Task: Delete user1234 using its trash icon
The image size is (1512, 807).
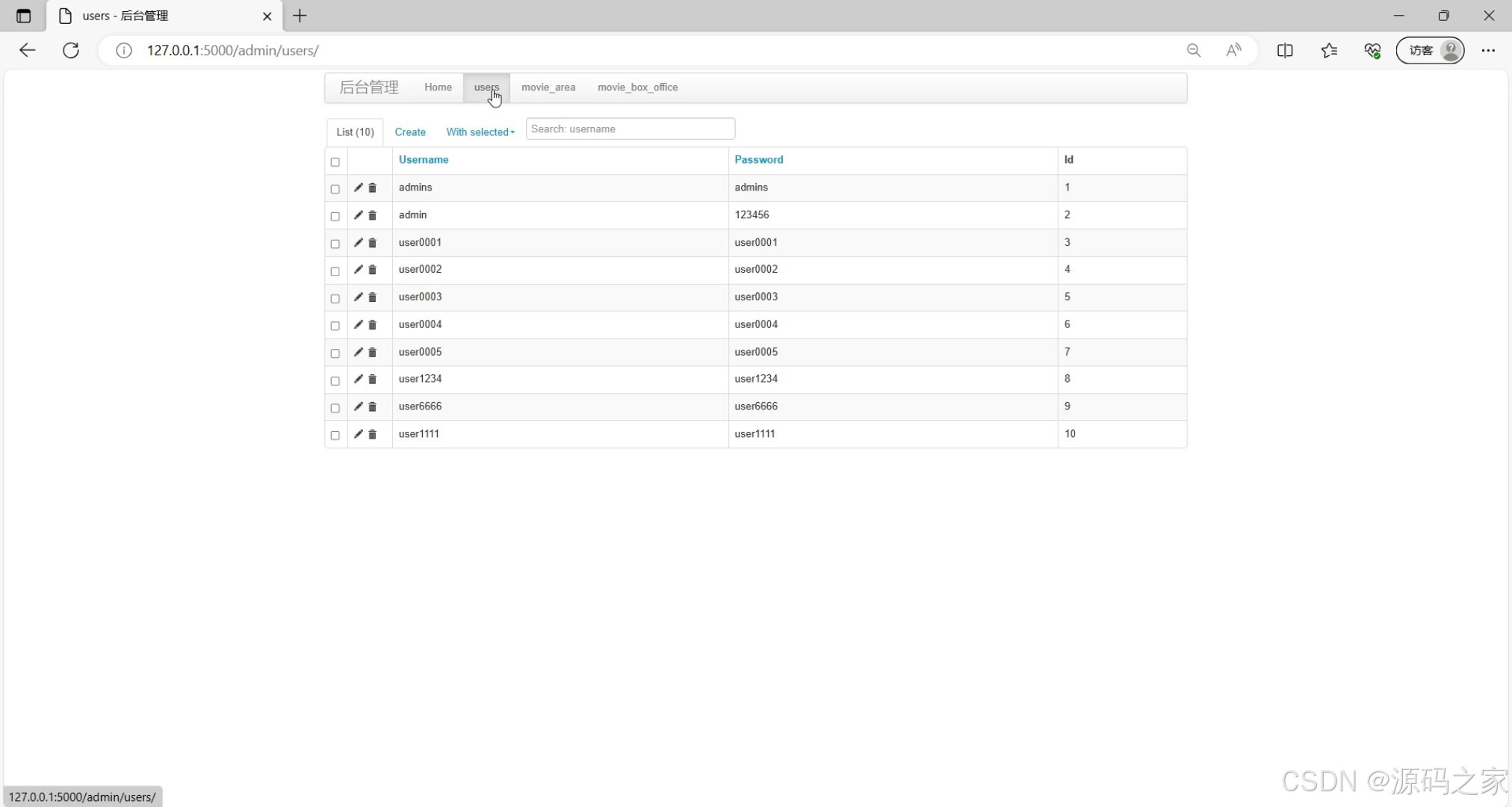Action: pyautogui.click(x=372, y=380)
